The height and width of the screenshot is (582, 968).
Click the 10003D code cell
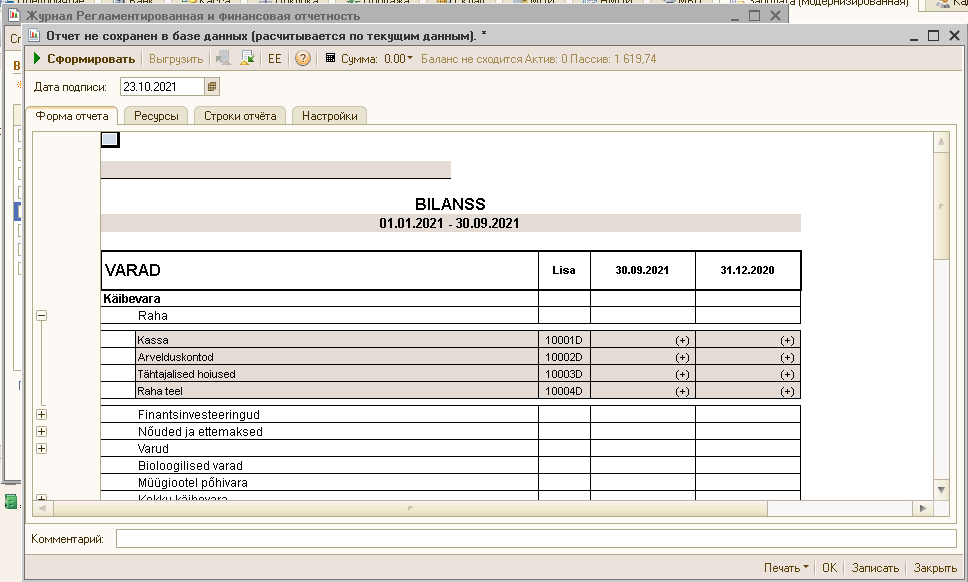[x=564, y=374]
